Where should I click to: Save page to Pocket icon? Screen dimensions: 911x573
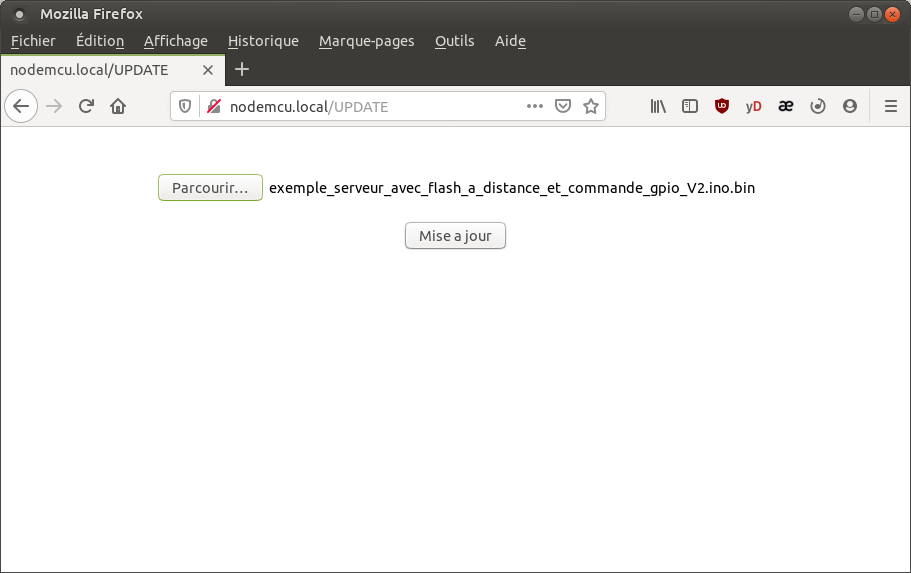[563, 106]
